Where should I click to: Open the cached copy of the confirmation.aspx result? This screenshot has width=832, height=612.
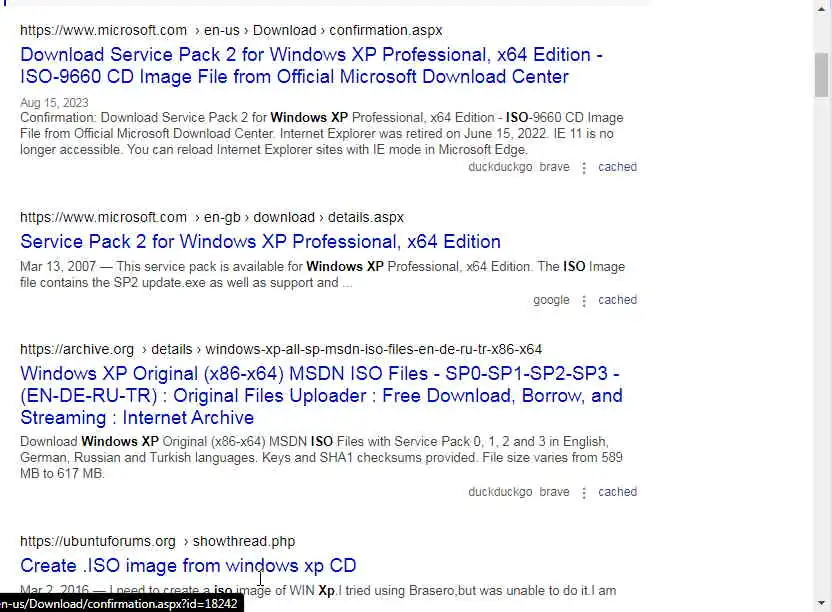pyautogui.click(x=618, y=167)
